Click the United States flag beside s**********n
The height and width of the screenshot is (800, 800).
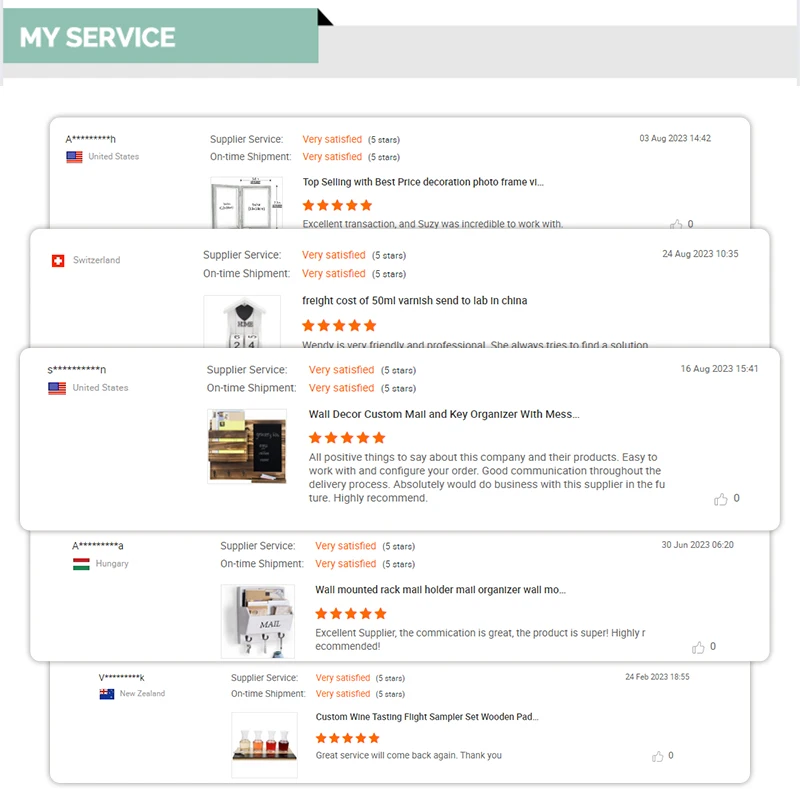point(57,388)
